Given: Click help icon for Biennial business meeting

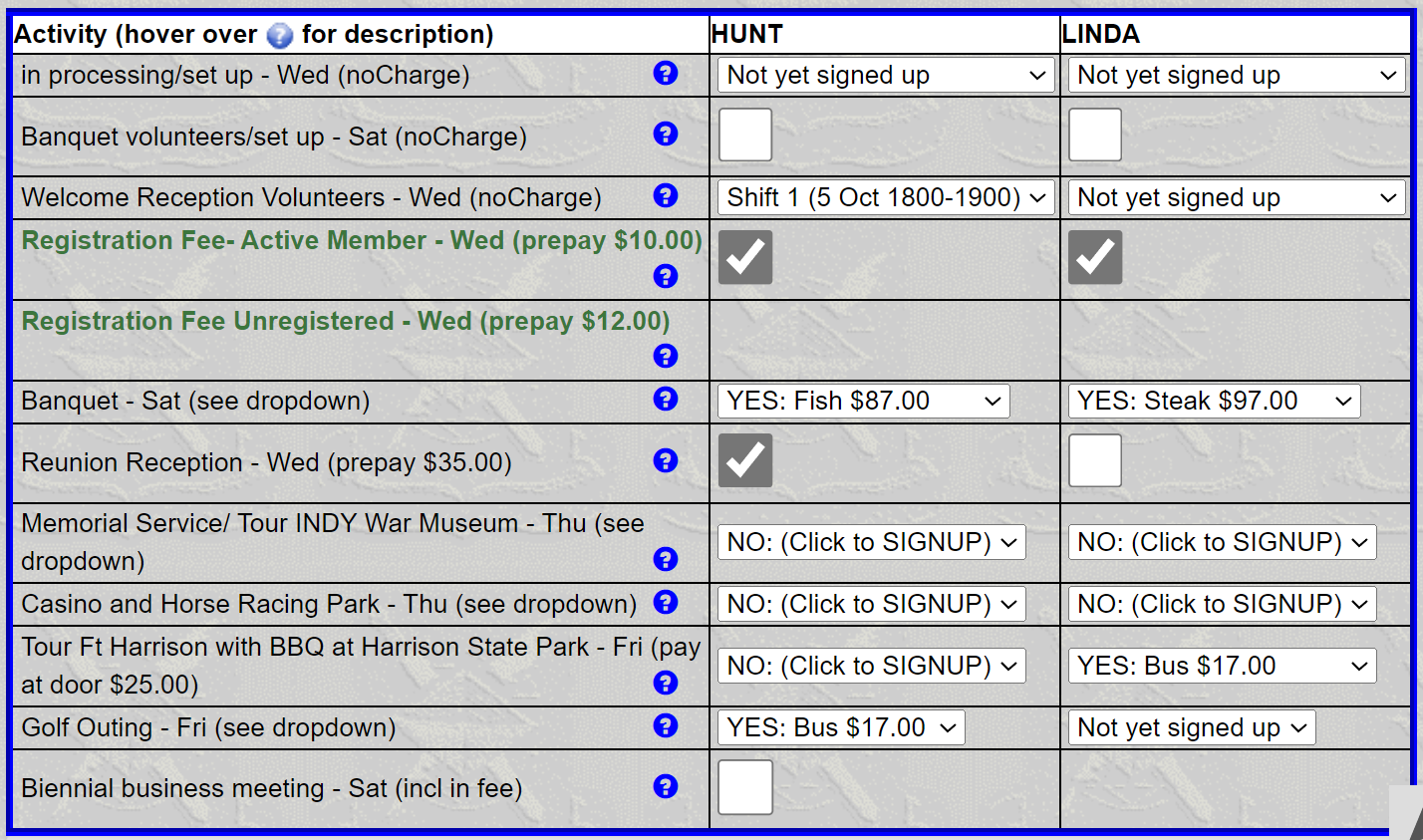Looking at the screenshot, I should pyautogui.click(x=666, y=786).
